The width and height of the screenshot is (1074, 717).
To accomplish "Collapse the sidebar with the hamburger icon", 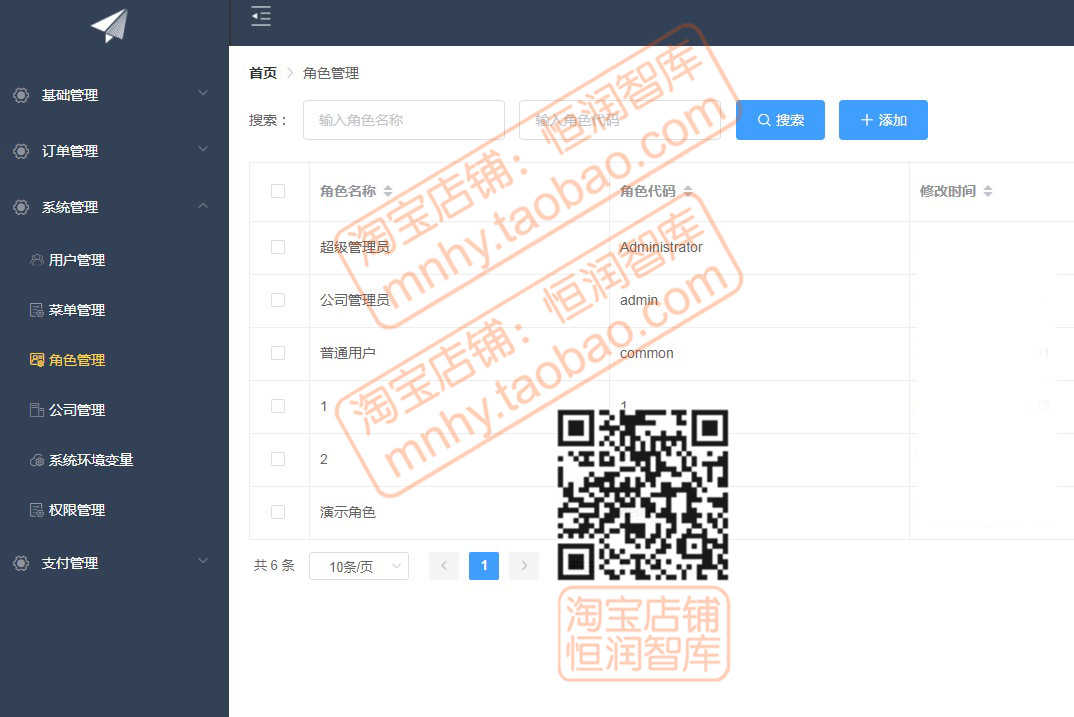I will (260, 17).
